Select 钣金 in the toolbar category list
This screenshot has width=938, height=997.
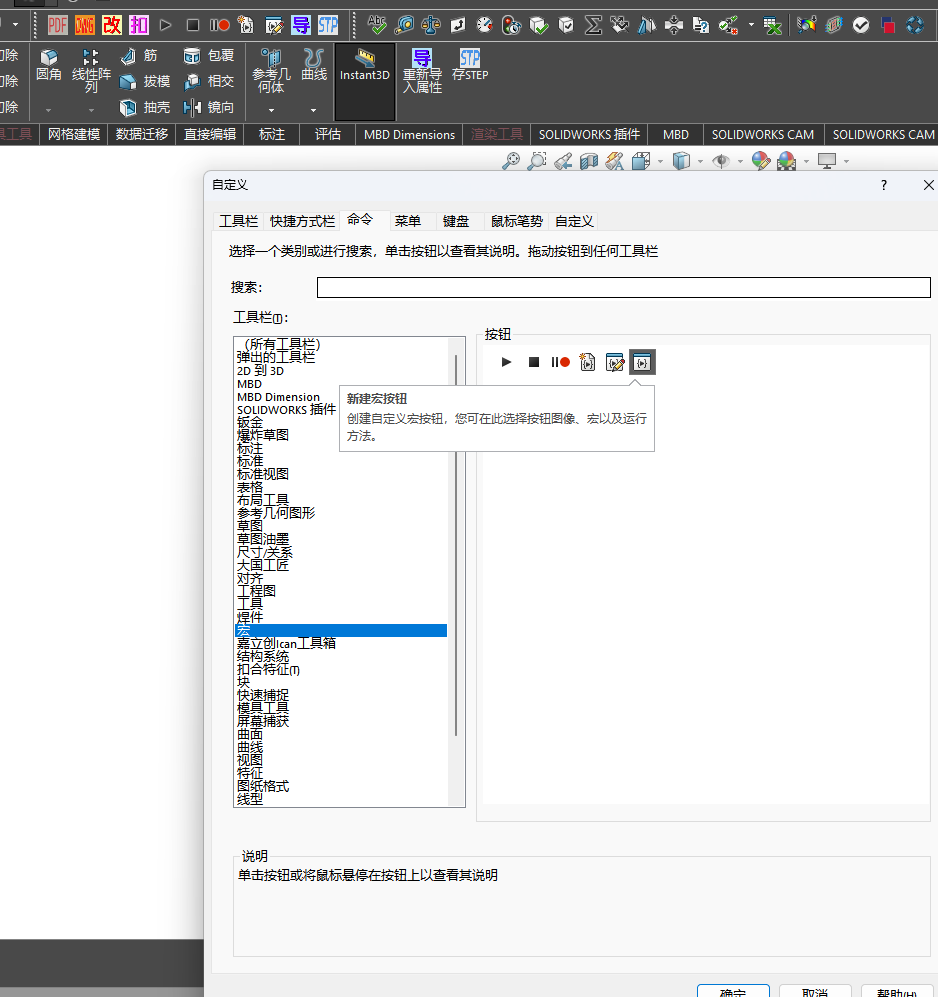[x=250, y=422]
